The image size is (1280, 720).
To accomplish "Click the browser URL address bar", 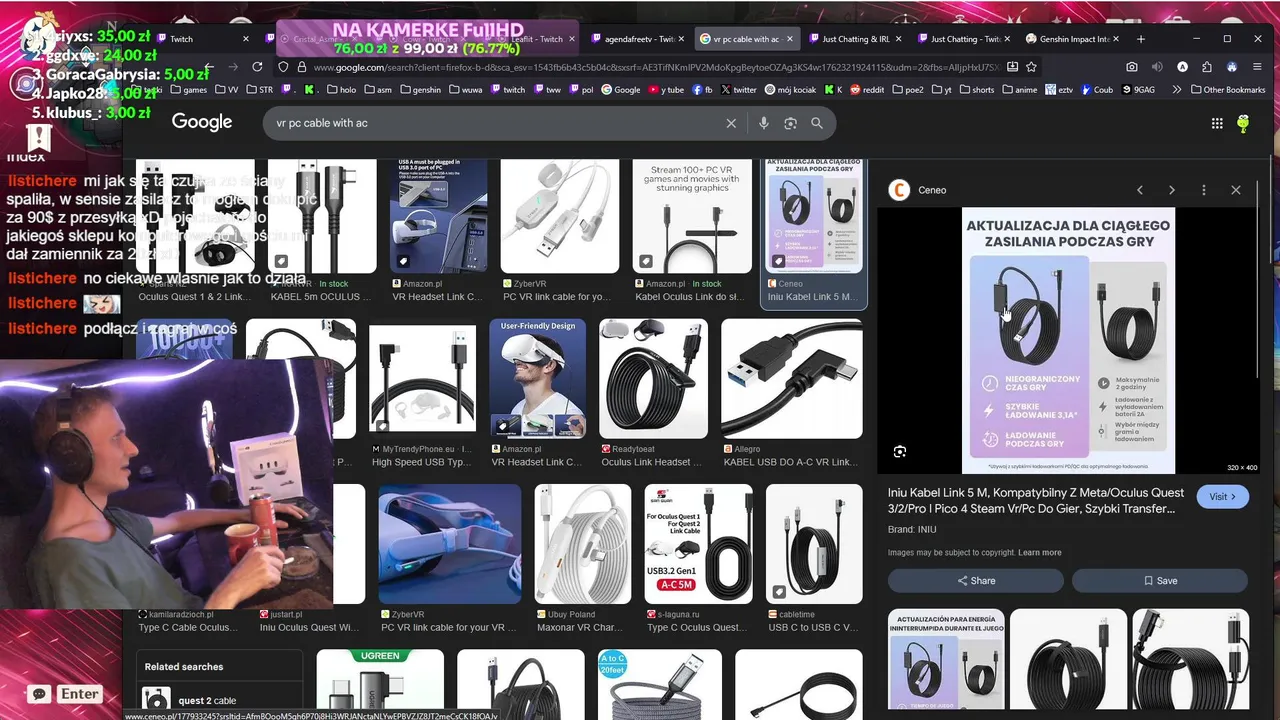I will click(x=655, y=67).
